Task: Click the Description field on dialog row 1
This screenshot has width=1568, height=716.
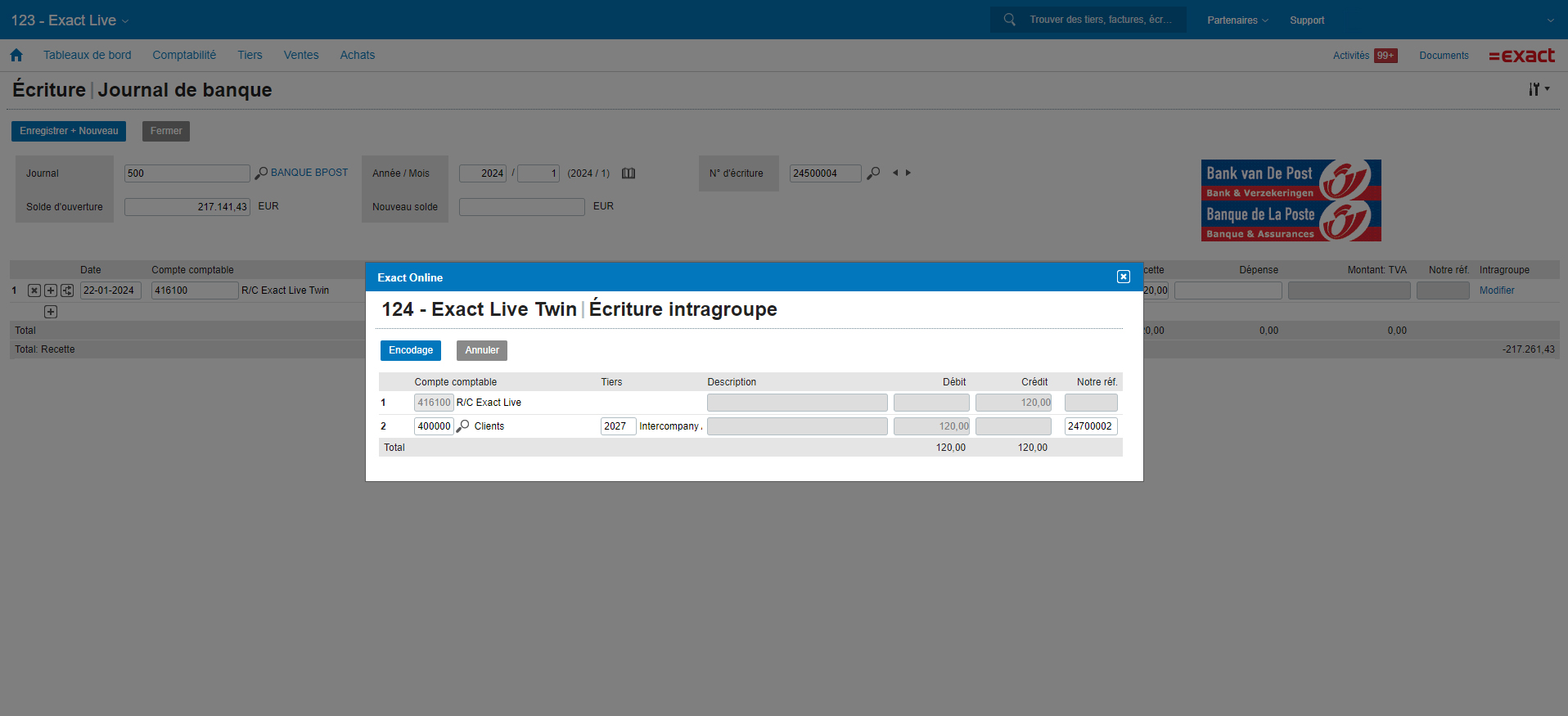Action: [x=797, y=403]
